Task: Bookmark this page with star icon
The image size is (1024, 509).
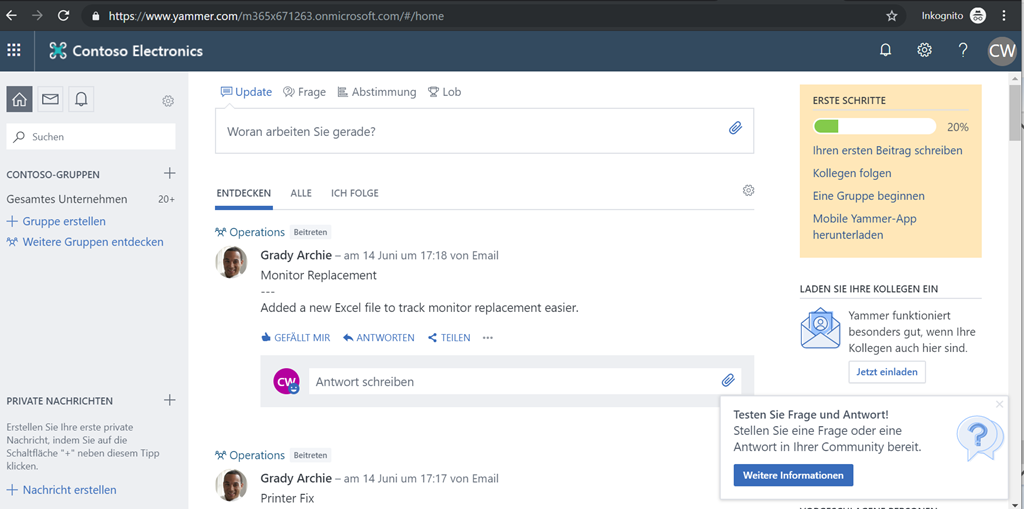Action: click(x=891, y=16)
